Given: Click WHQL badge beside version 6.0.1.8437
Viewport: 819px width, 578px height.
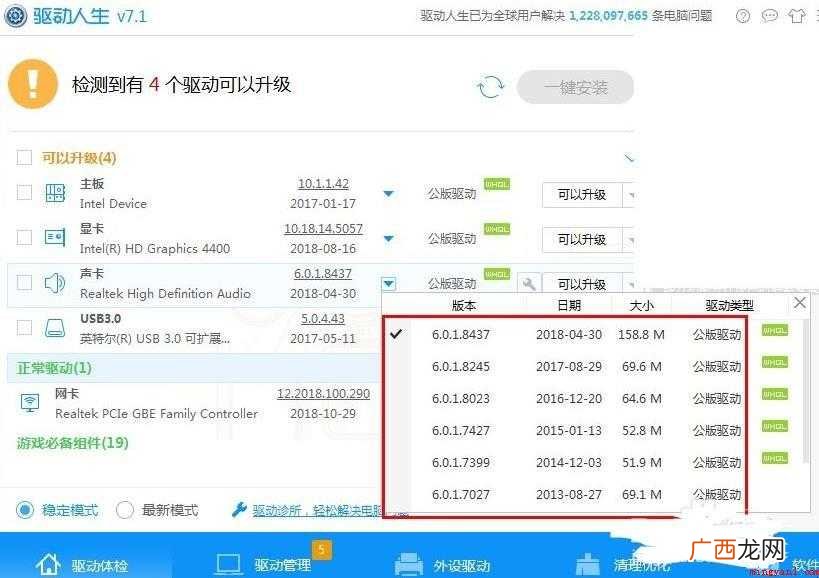Looking at the screenshot, I should click(x=775, y=330).
